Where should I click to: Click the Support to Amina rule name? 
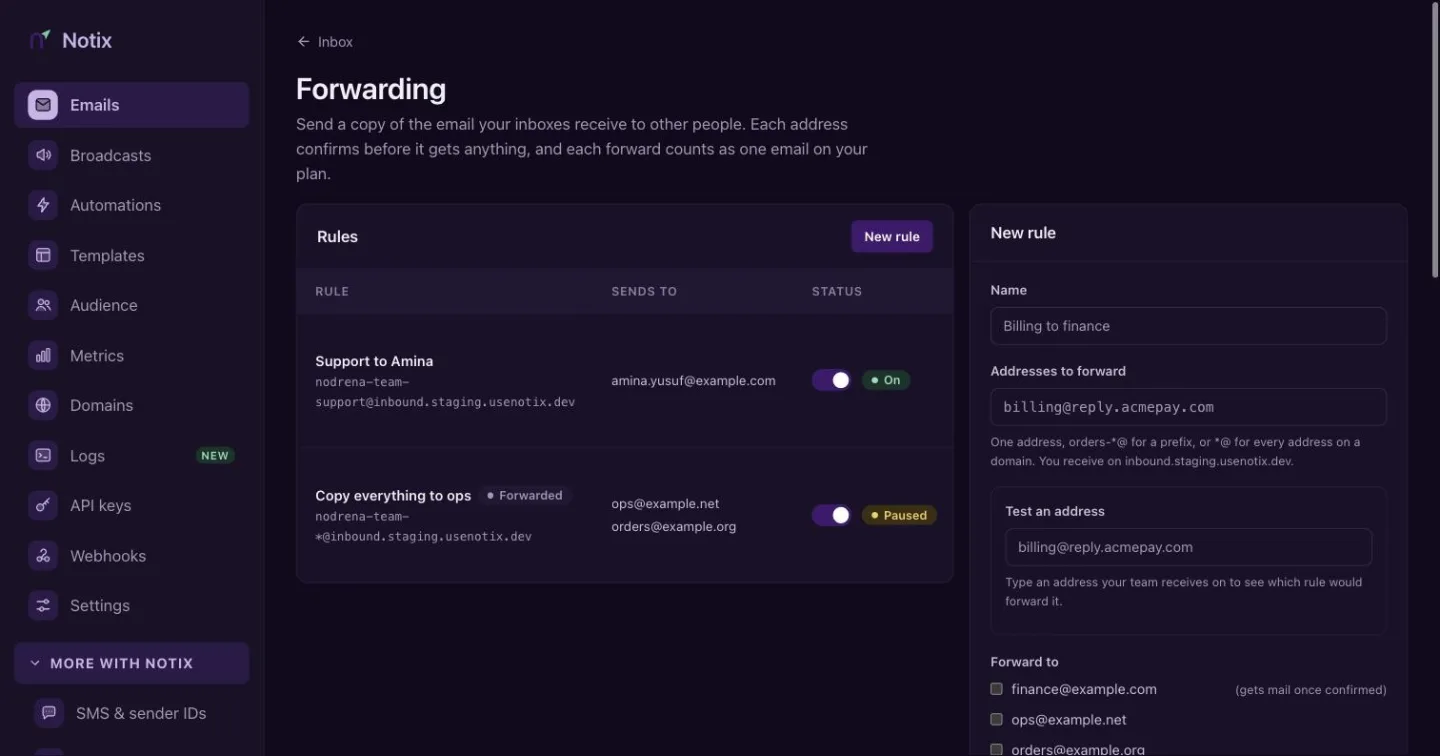tap(374, 361)
